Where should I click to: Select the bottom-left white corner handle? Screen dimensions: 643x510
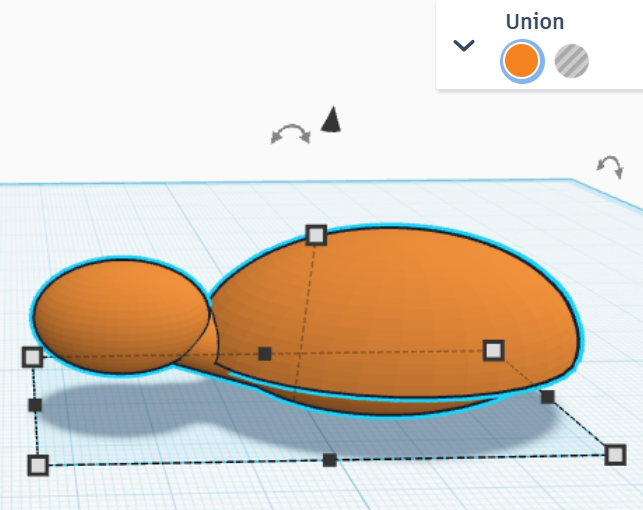pyautogui.click(x=38, y=465)
